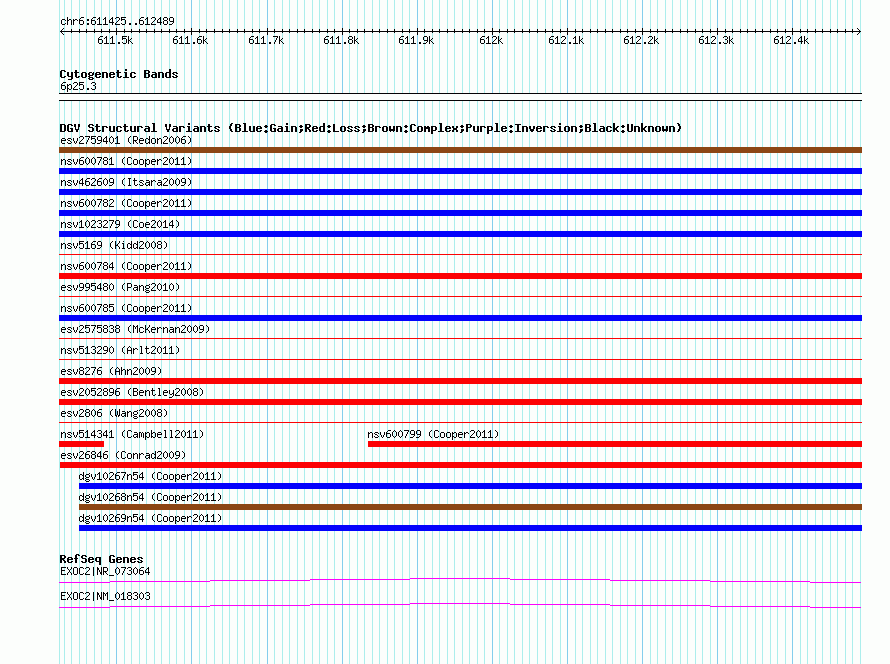The image size is (890, 664).
Task: Click the 611.8k ruler tick label
Action: click(x=341, y=40)
